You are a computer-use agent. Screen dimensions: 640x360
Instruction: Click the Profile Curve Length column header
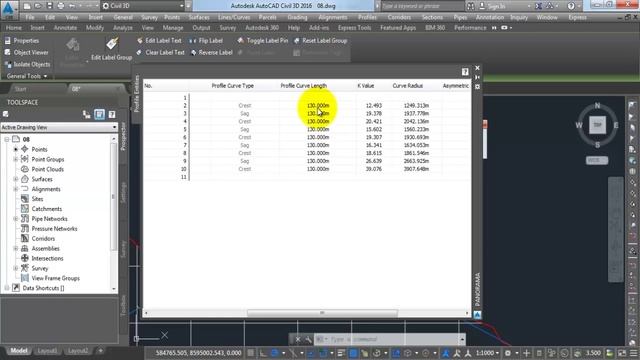(303, 86)
